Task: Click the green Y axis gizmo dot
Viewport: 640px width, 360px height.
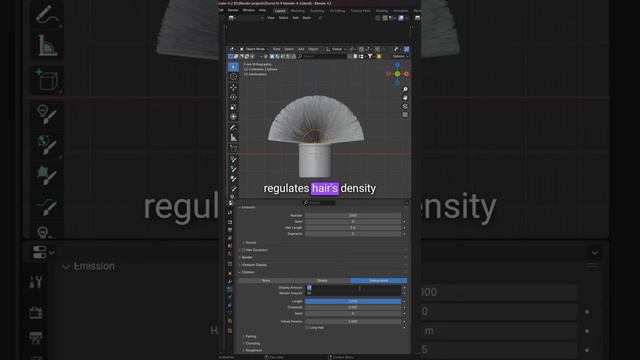Action: (x=397, y=74)
